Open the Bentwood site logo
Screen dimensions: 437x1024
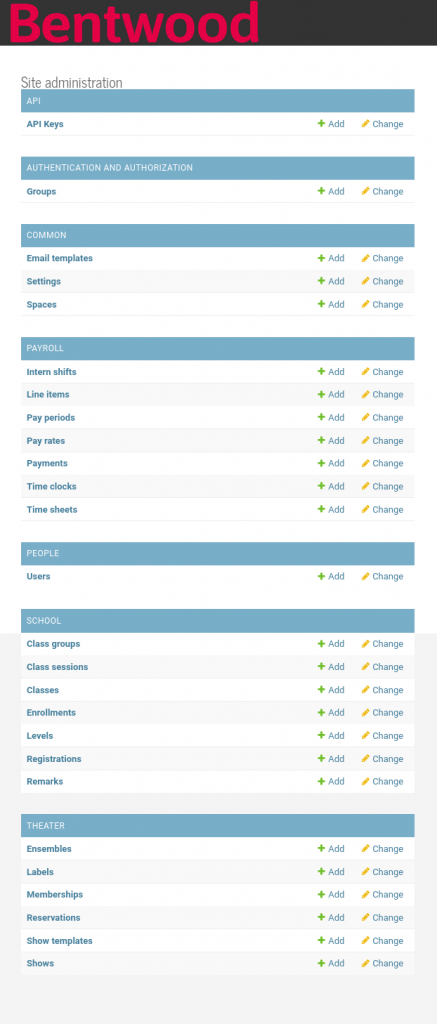(135, 22)
